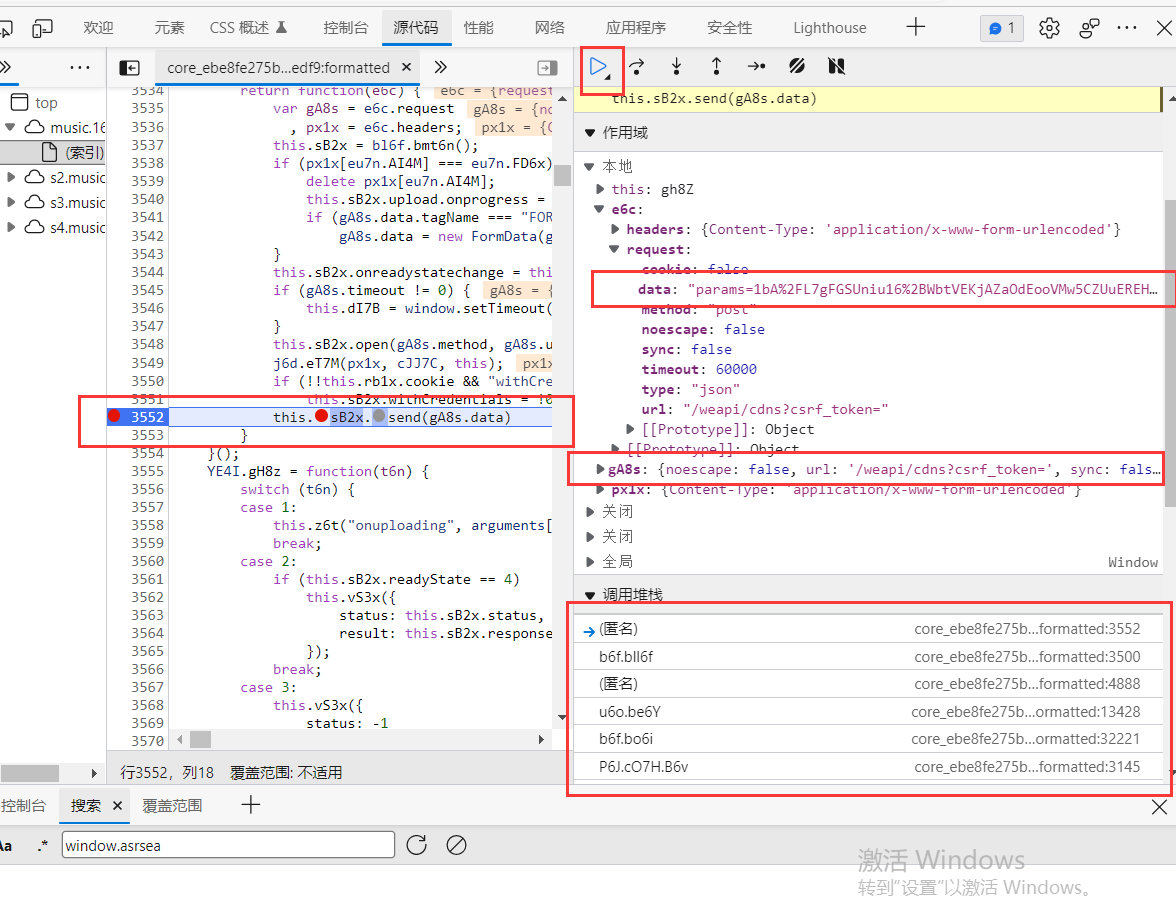This screenshot has width=1176, height=903.
Task: Open the feedback icon in DevTools header
Action: tap(1089, 28)
